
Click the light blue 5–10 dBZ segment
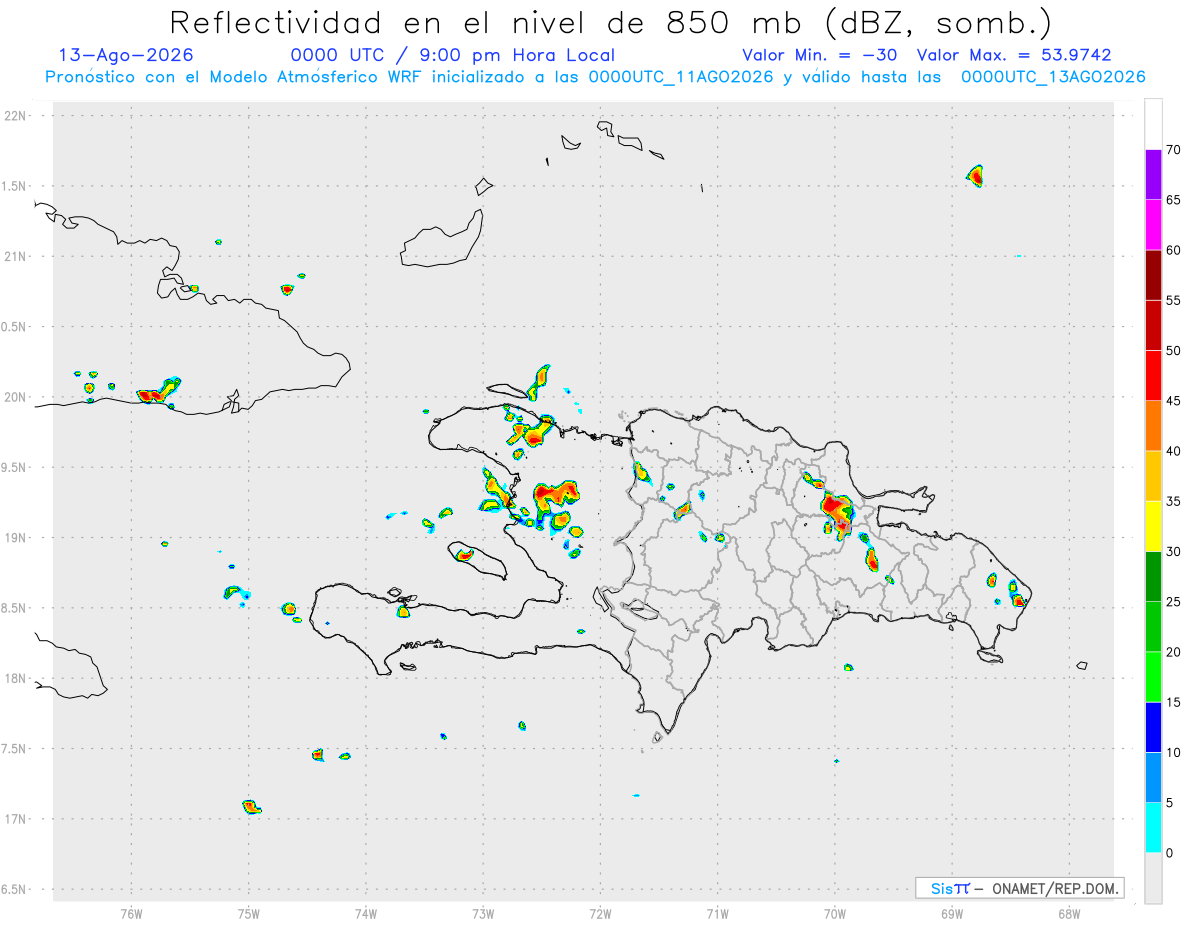1153,777
